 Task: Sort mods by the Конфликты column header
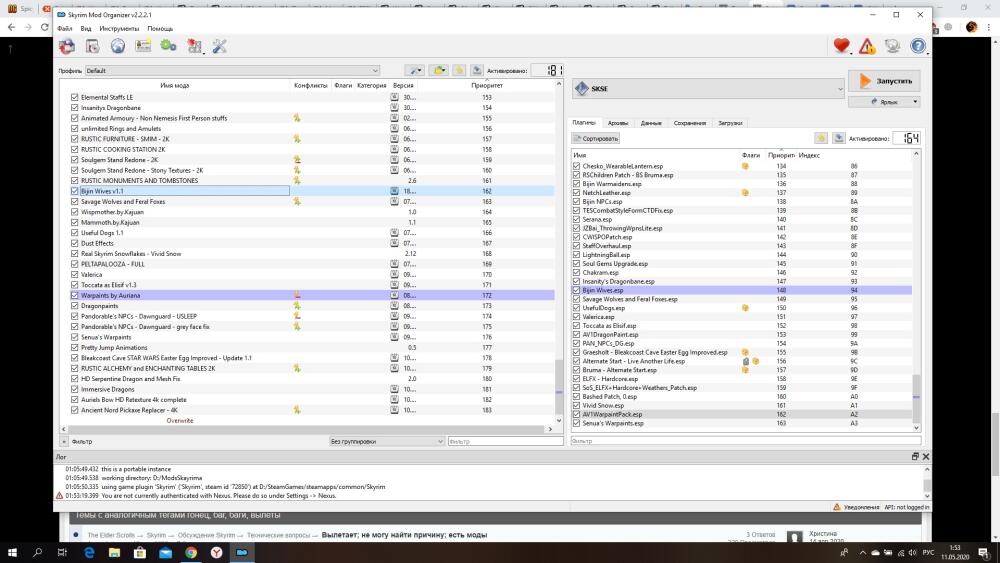311,85
